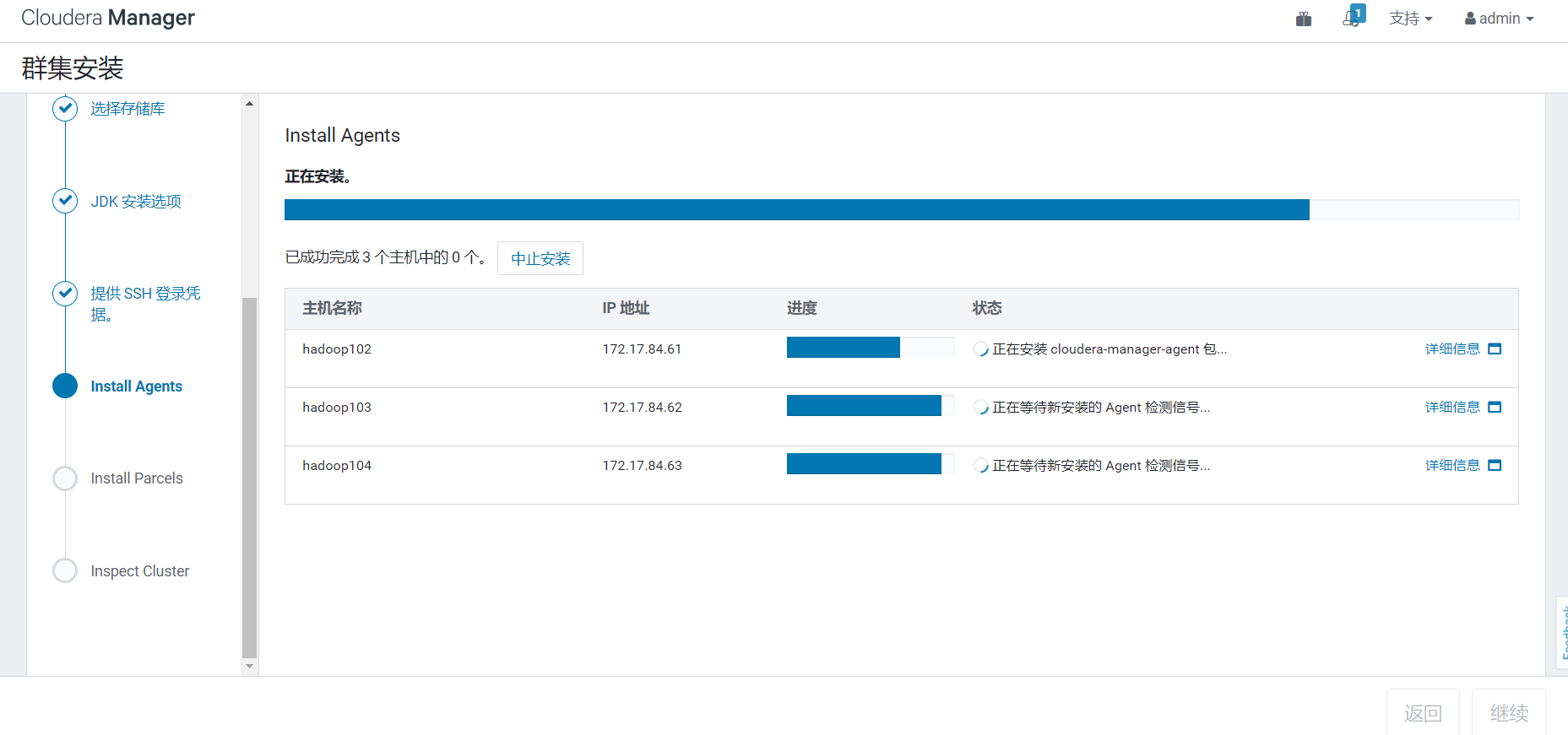The height and width of the screenshot is (735, 1568).
Task: Click the Install Agents section heading
Action: pyautogui.click(x=343, y=136)
